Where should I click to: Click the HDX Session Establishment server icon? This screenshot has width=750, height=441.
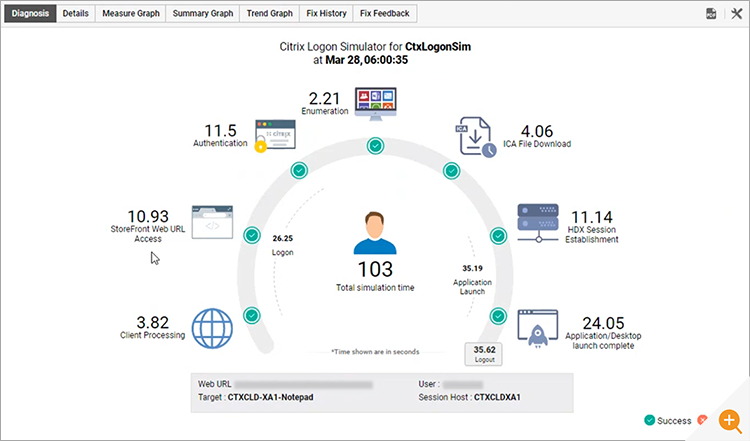(538, 222)
